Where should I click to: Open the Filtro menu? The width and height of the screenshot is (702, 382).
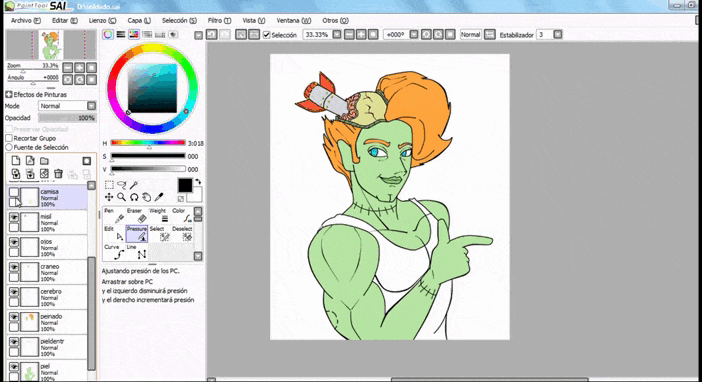[219, 21]
